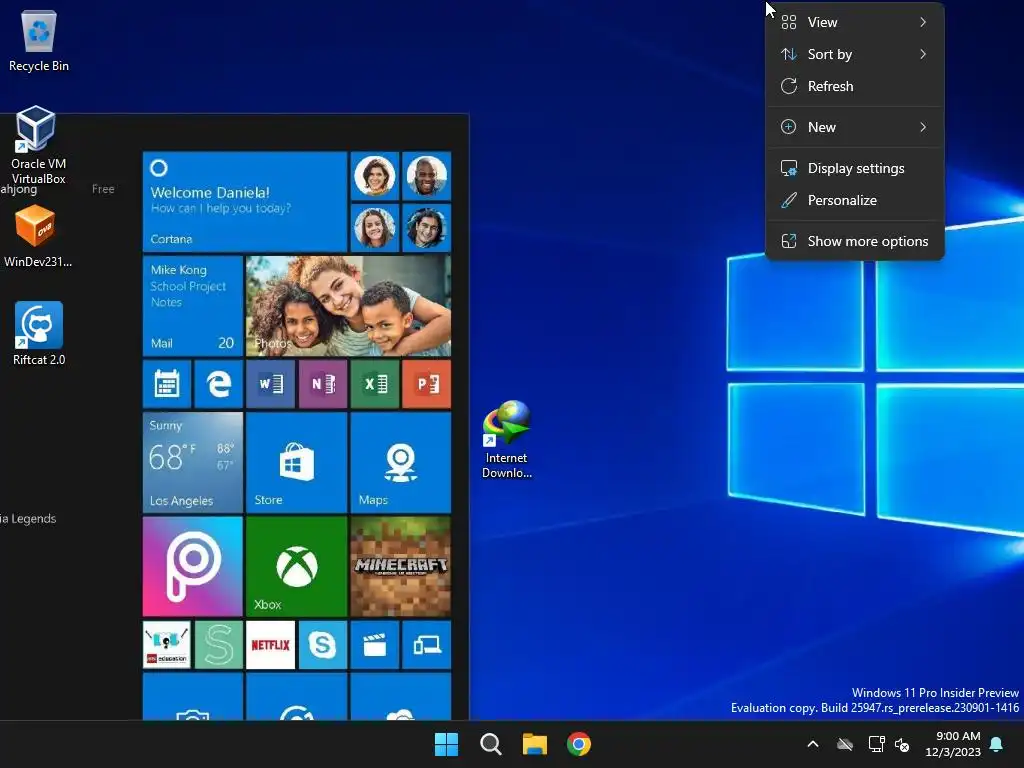The height and width of the screenshot is (768, 1024).
Task: Open Oracle VM VirtualBox desktop icon
Action: 38,145
